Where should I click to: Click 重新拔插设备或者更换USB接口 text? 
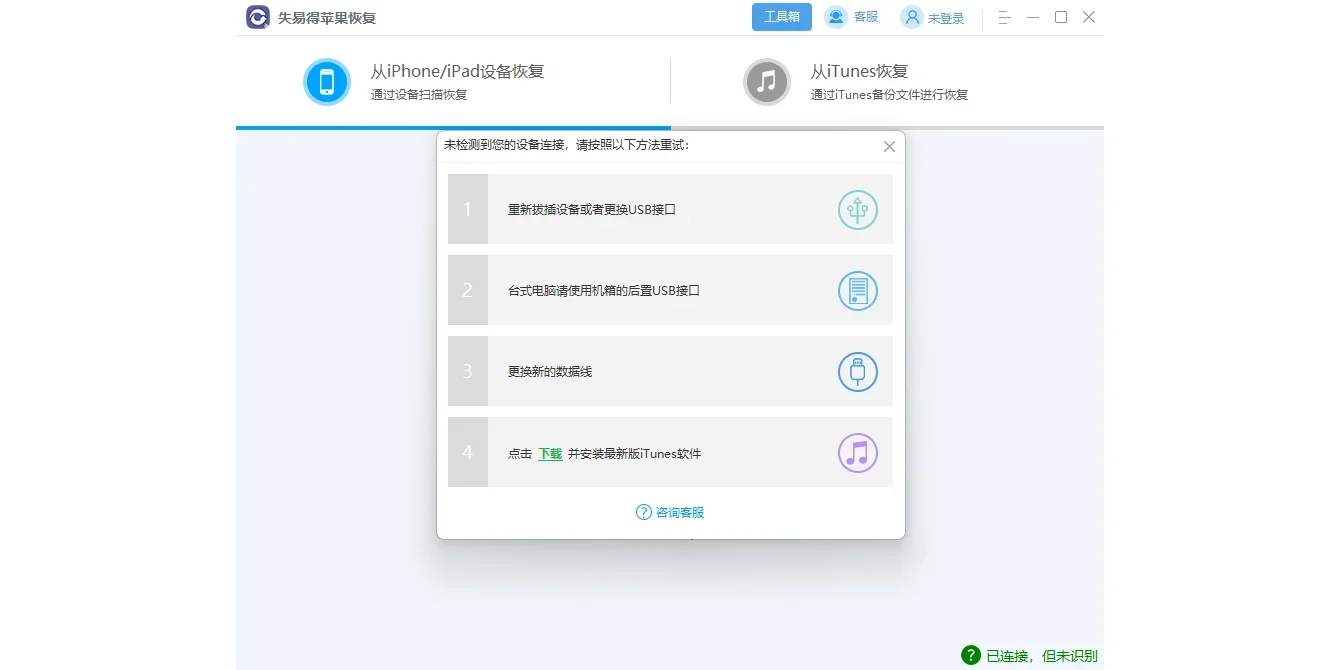coord(592,210)
